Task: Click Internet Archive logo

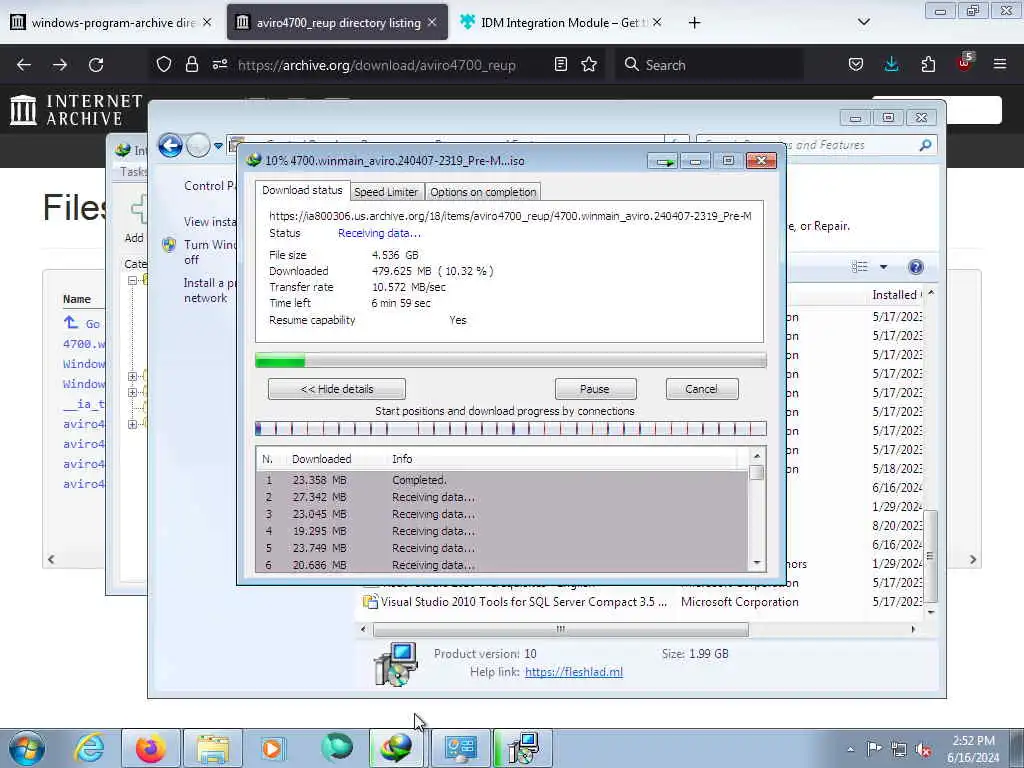Action: (x=76, y=109)
